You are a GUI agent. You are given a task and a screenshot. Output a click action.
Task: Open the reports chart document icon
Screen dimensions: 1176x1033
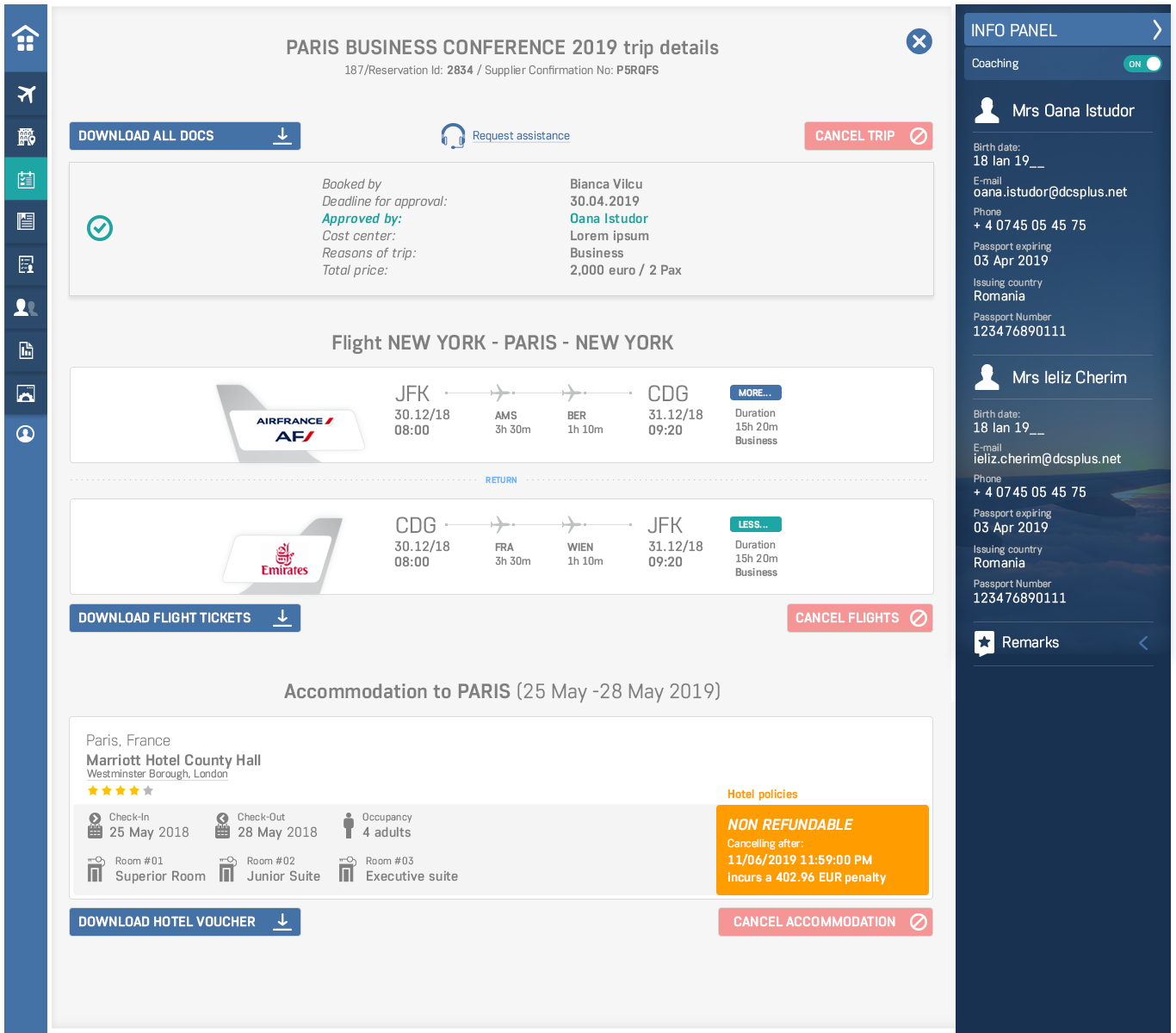pos(26,349)
